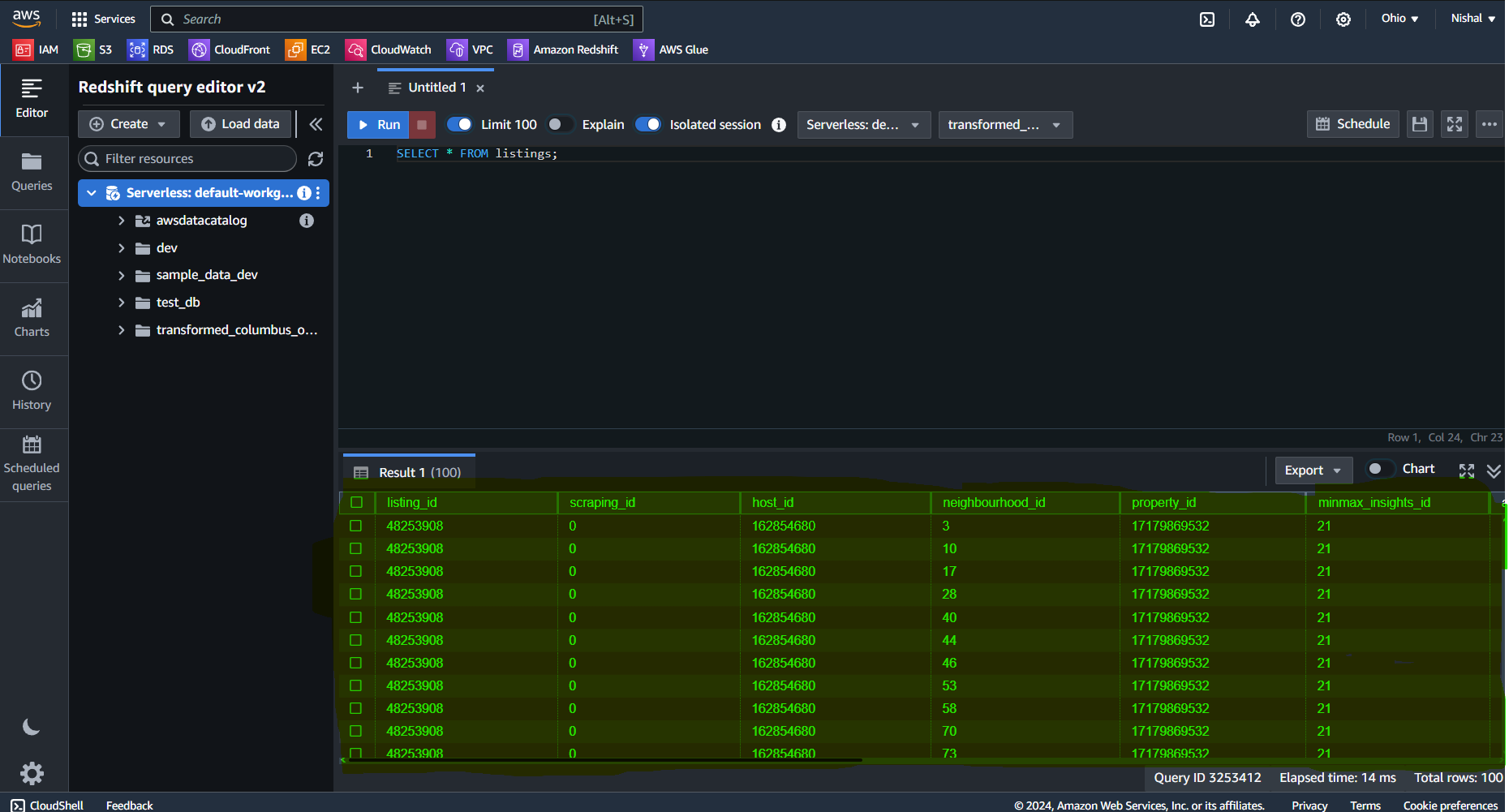Open the notifications bell
1509x812 pixels.
pyautogui.click(x=1253, y=19)
